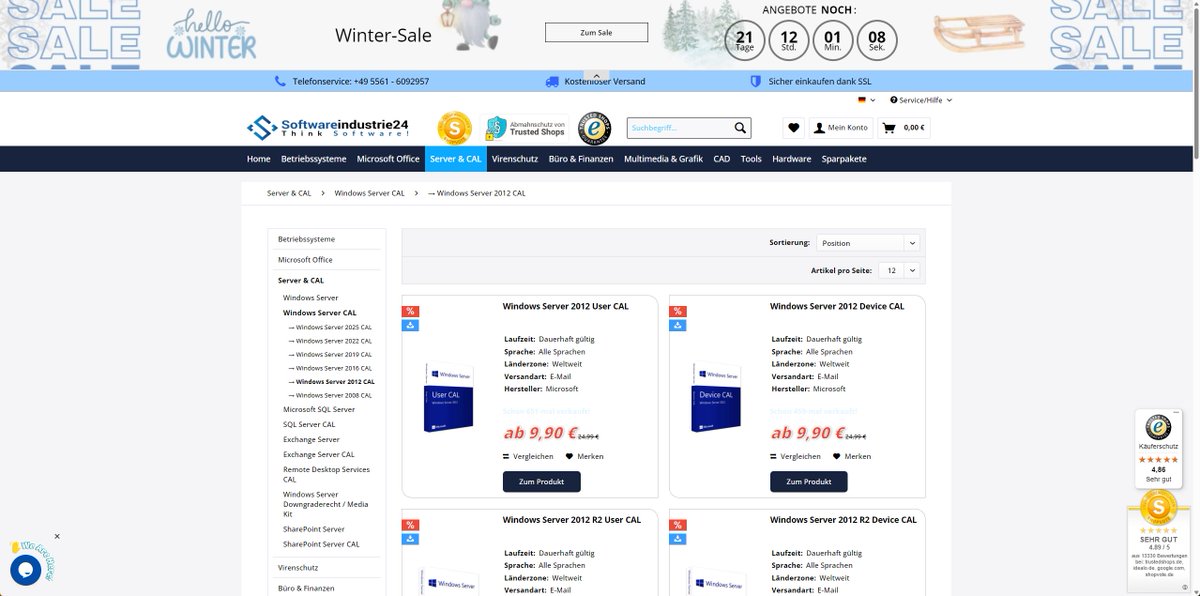1200x596 pixels.
Task: Click Vergleichen for Windows Server 2012 User CAL
Action: tap(528, 456)
